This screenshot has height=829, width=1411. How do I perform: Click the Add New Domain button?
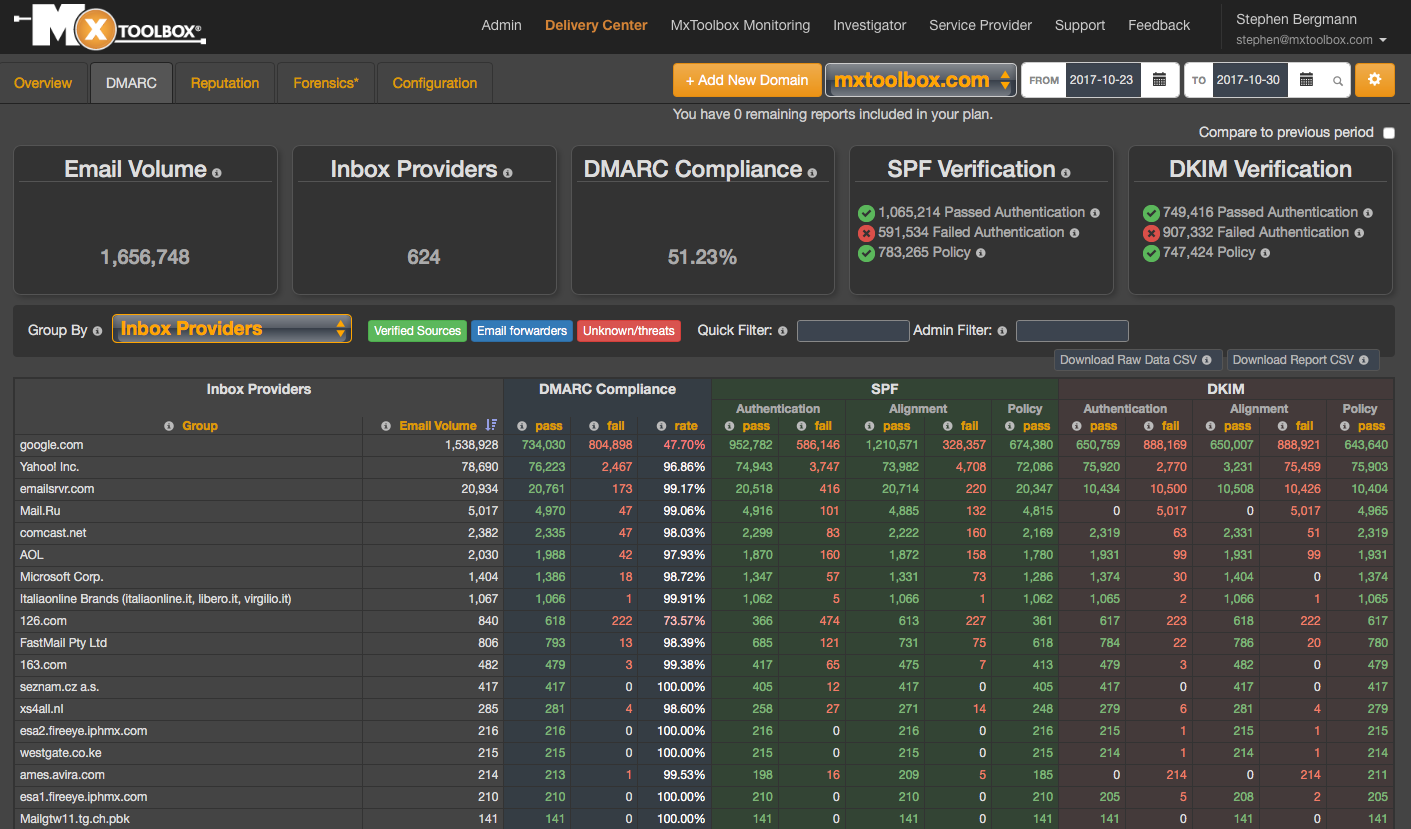point(747,80)
